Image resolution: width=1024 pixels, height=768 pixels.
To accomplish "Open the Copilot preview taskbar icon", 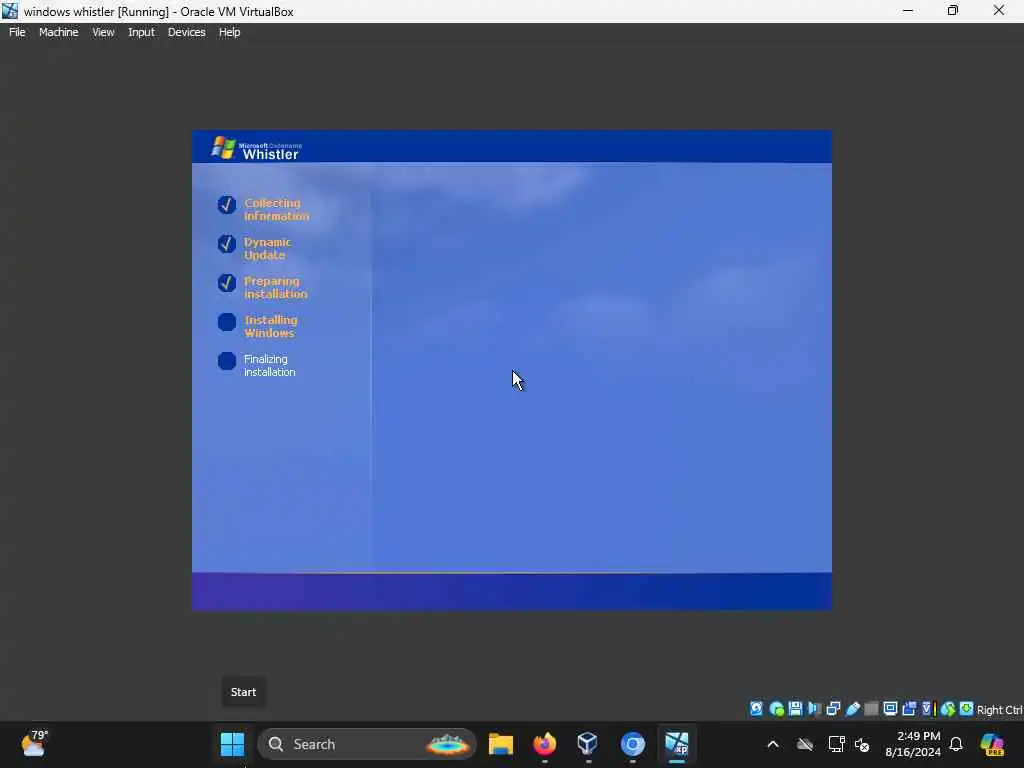I will pos(992,744).
